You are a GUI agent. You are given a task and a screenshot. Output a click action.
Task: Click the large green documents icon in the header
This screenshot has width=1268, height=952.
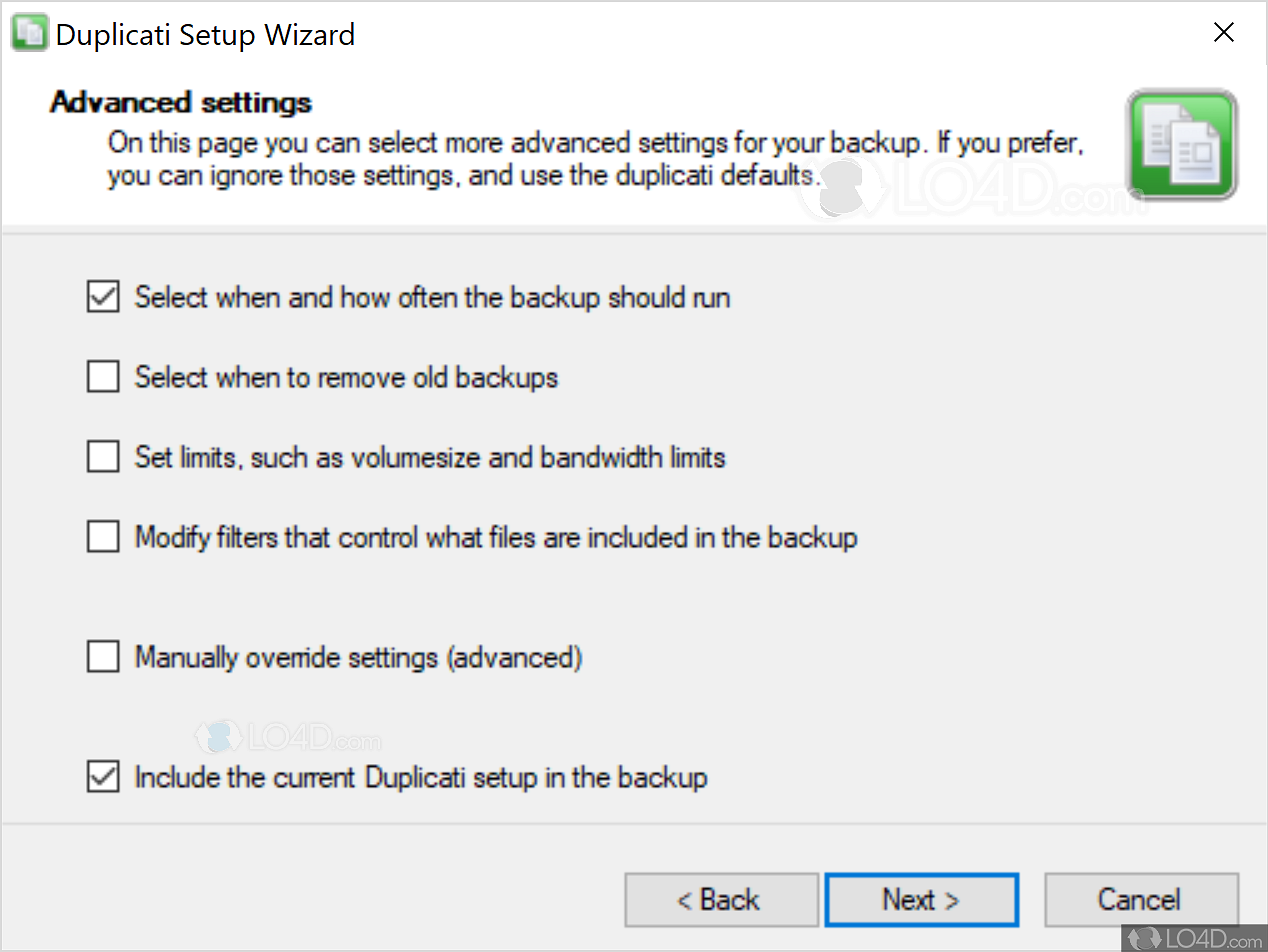(x=1181, y=144)
